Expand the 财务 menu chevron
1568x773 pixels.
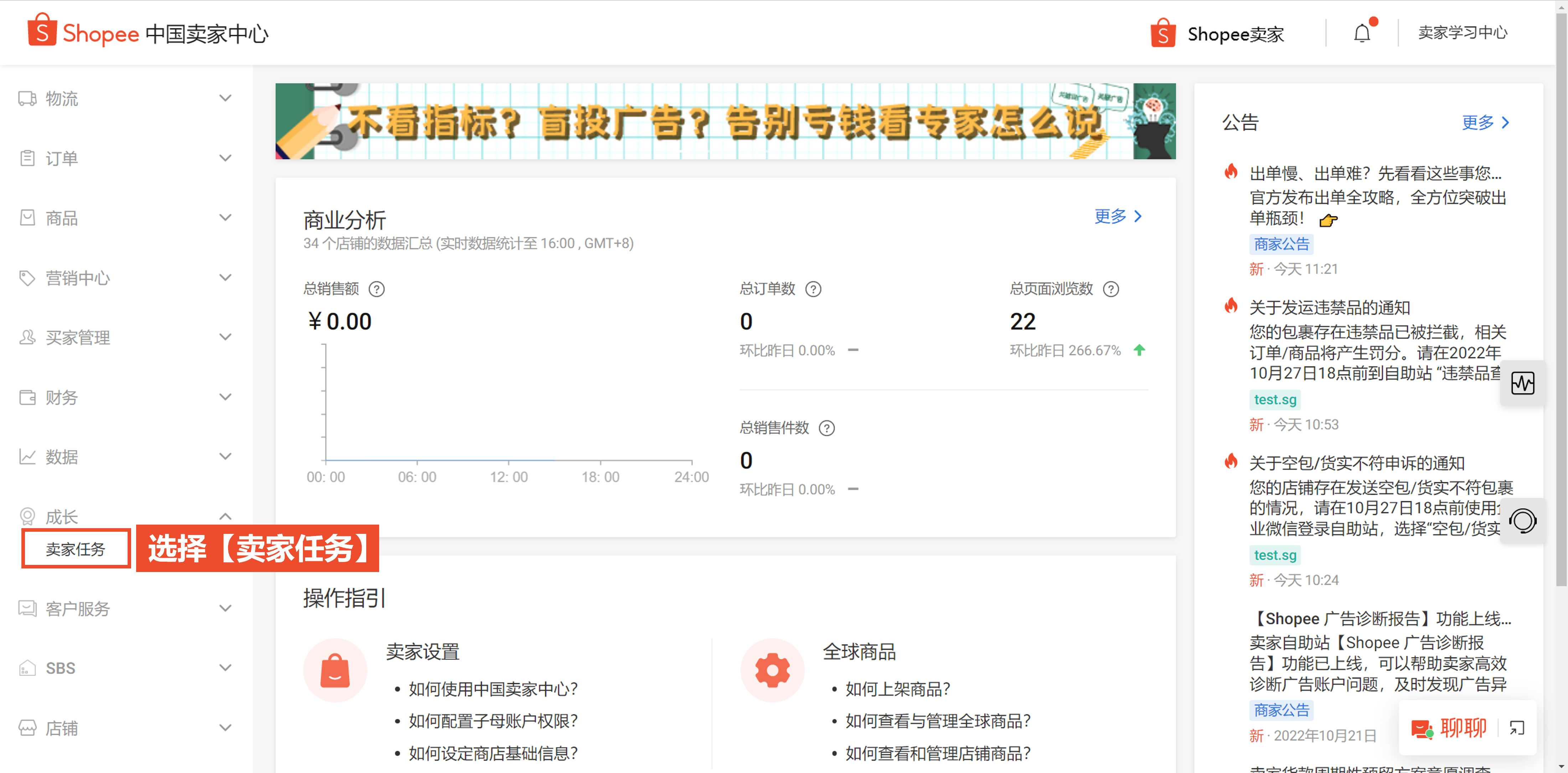[x=225, y=397]
